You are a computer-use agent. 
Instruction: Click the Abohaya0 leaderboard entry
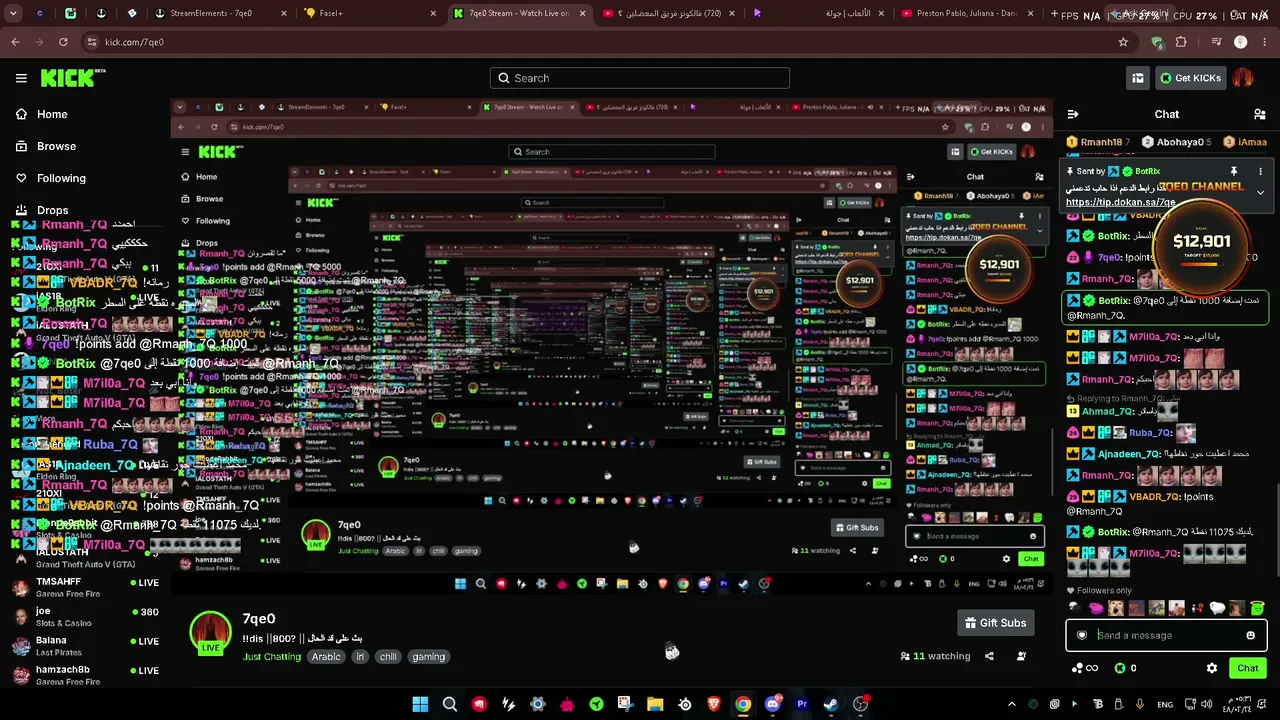coord(1177,142)
